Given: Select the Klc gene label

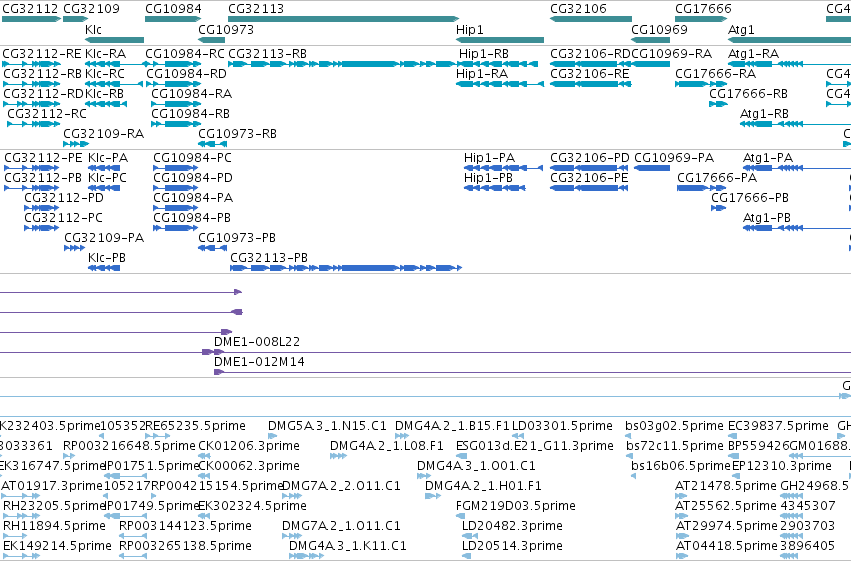Looking at the screenshot, I should tap(93, 30).
